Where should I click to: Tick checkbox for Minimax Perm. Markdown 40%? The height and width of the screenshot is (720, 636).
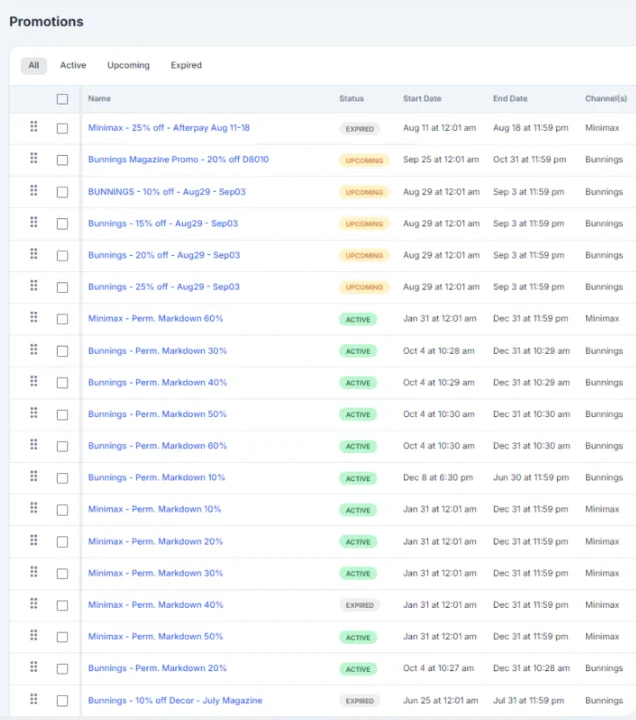point(62,605)
